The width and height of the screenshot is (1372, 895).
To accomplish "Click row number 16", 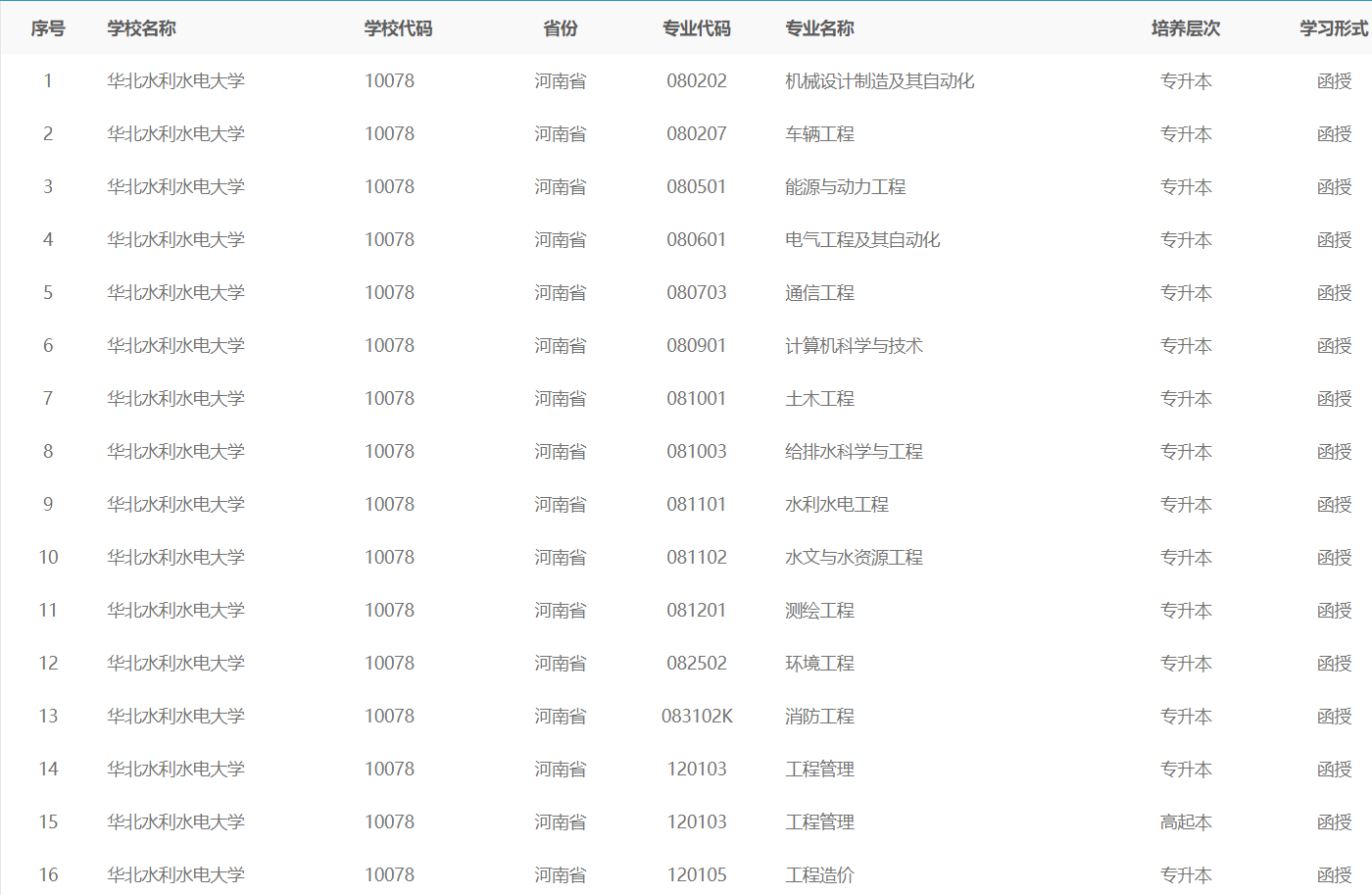I will point(48,875).
